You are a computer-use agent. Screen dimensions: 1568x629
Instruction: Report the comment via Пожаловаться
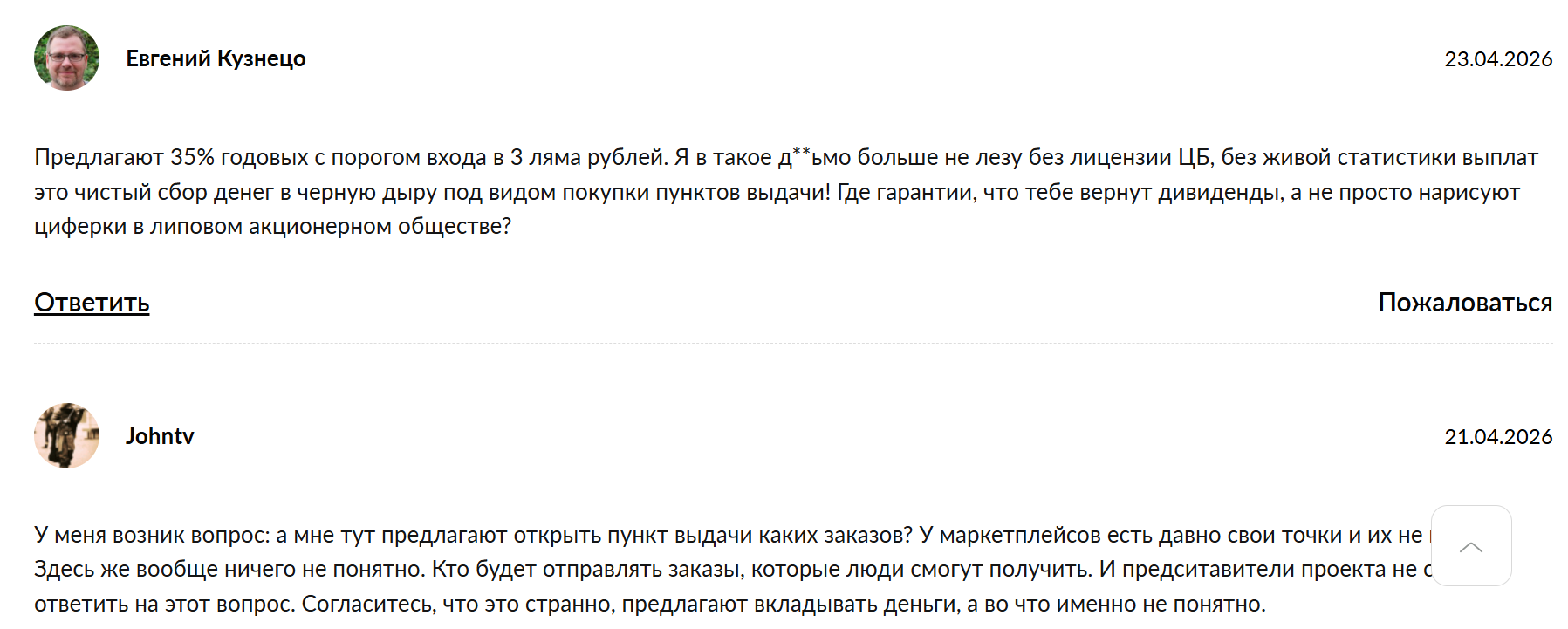tap(1464, 303)
